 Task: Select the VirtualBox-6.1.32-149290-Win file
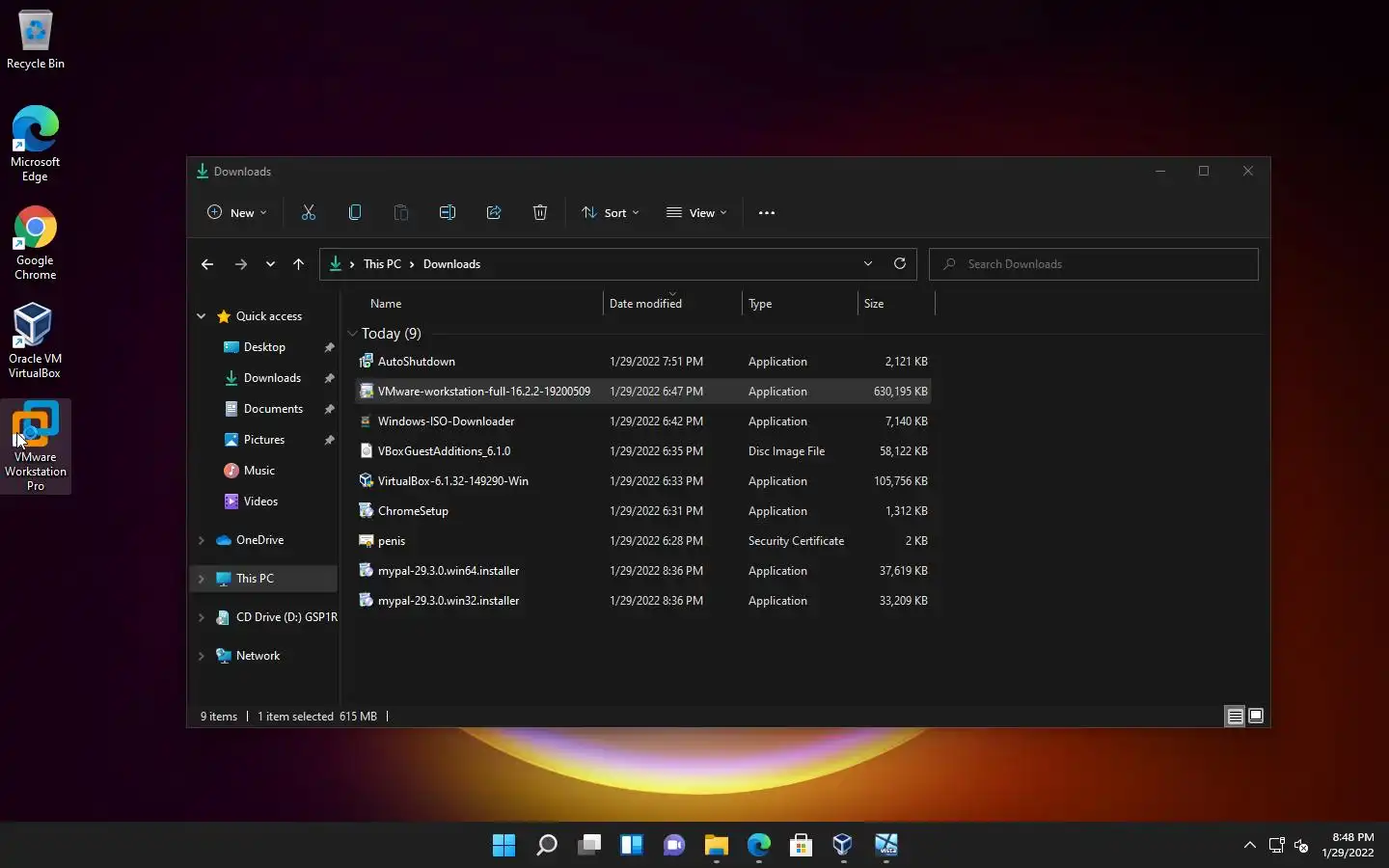coord(642,481)
